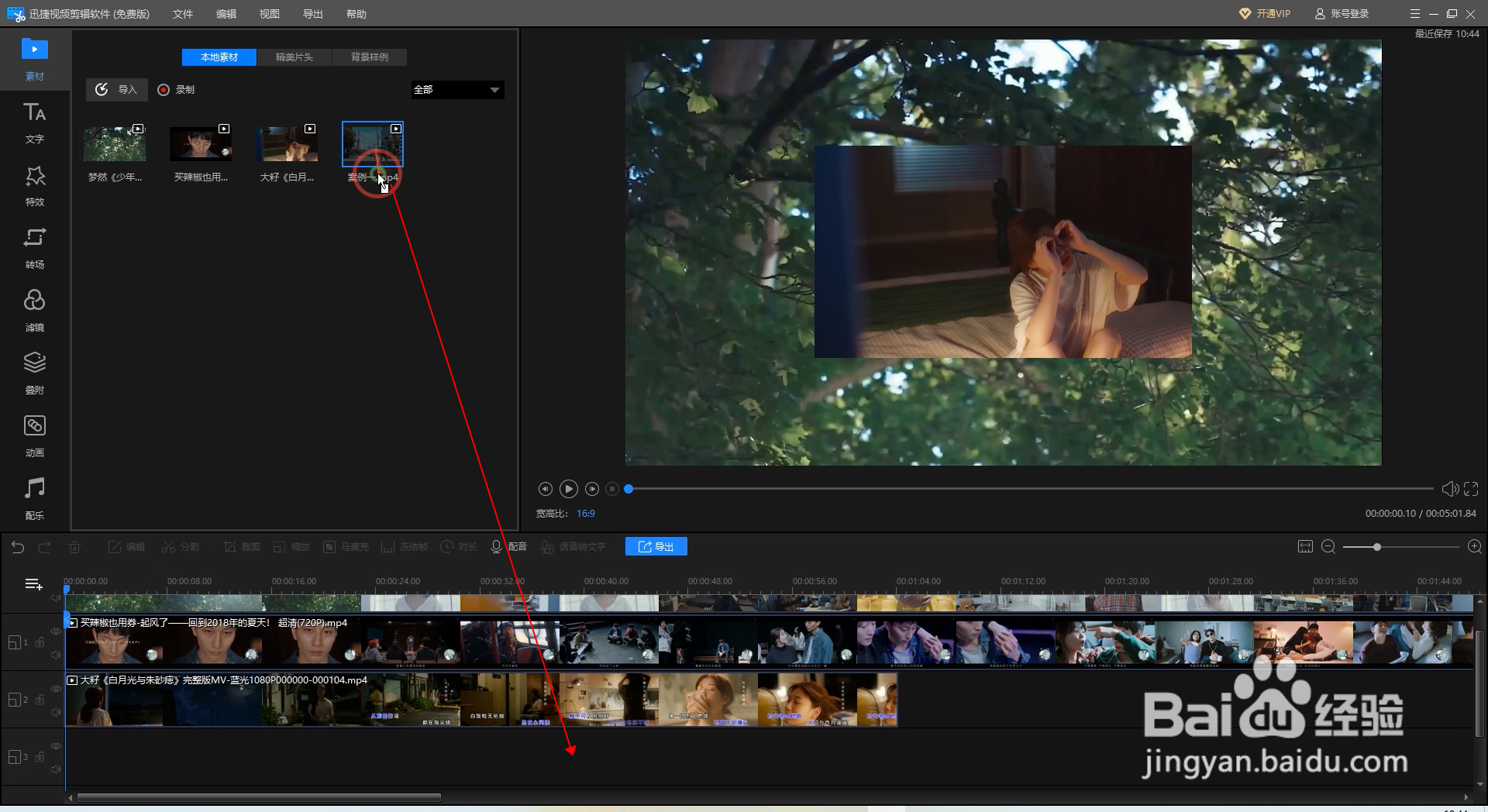1488x812 pixels.
Task: Open the hamburger settings menu
Action: pos(1415,14)
